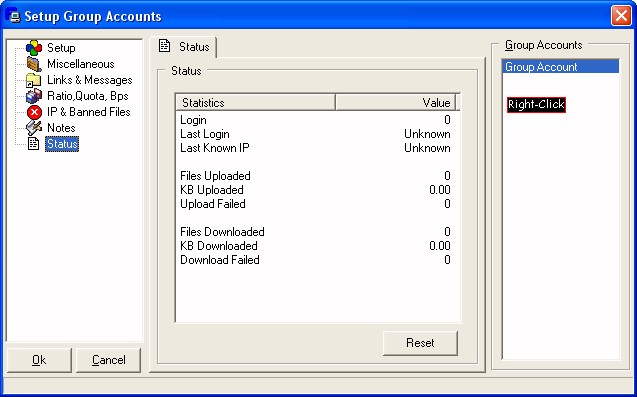Viewport: 637px width, 397px height.
Task: Select the Last Login row
Action: 315,134
